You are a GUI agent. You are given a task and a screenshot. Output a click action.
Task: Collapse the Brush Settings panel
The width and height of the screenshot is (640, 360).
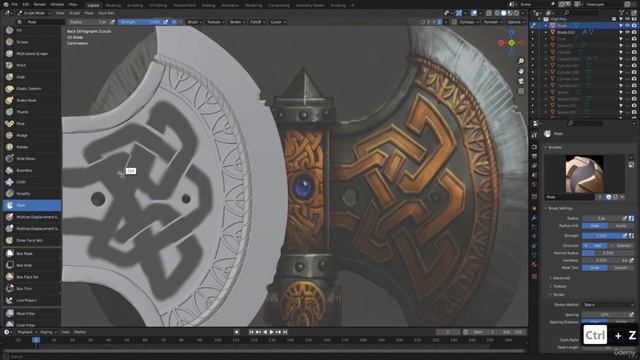(x=559, y=209)
